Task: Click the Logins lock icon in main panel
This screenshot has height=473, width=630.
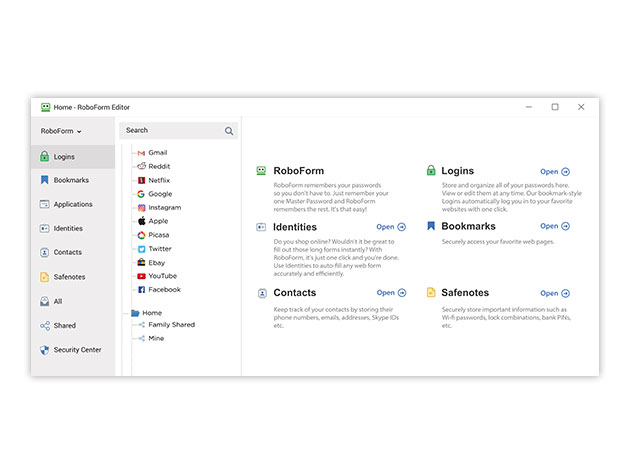Action: pyautogui.click(x=431, y=170)
